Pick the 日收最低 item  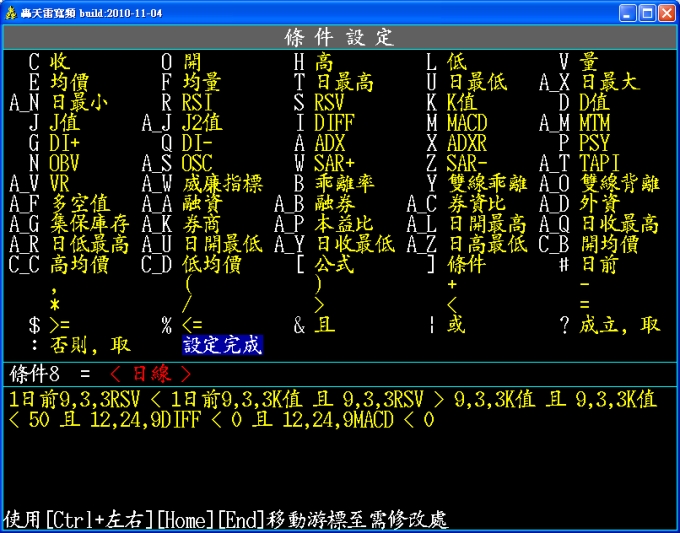(x=355, y=245)
